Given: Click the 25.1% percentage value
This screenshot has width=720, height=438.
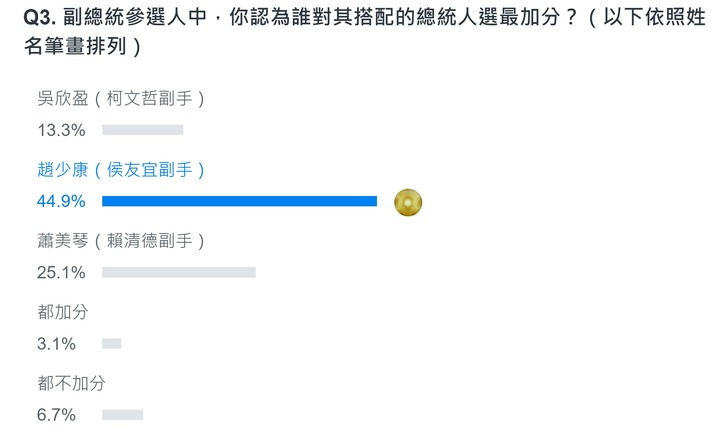Looking at the screenshot, I should click(61, 272).
